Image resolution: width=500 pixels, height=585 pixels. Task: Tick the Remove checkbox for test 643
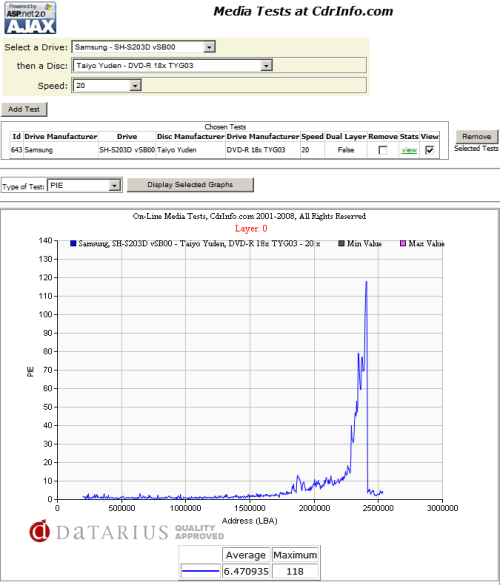point(383,150)
